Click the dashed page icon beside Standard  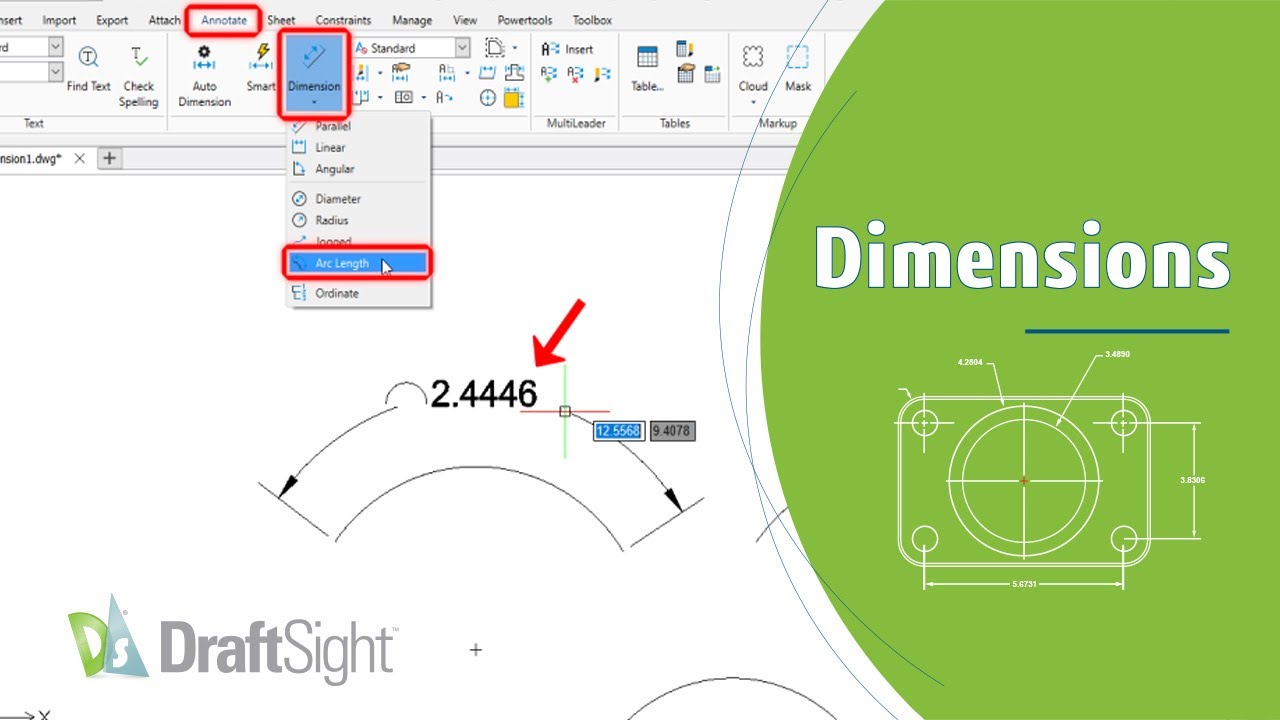pos(495,48)
